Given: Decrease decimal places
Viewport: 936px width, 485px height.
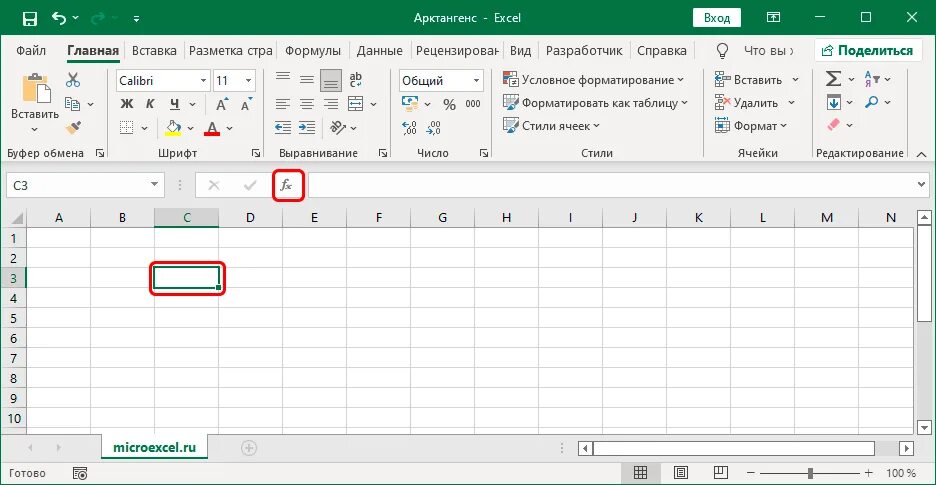Looking at the screenshot, I should click(433, 127).
